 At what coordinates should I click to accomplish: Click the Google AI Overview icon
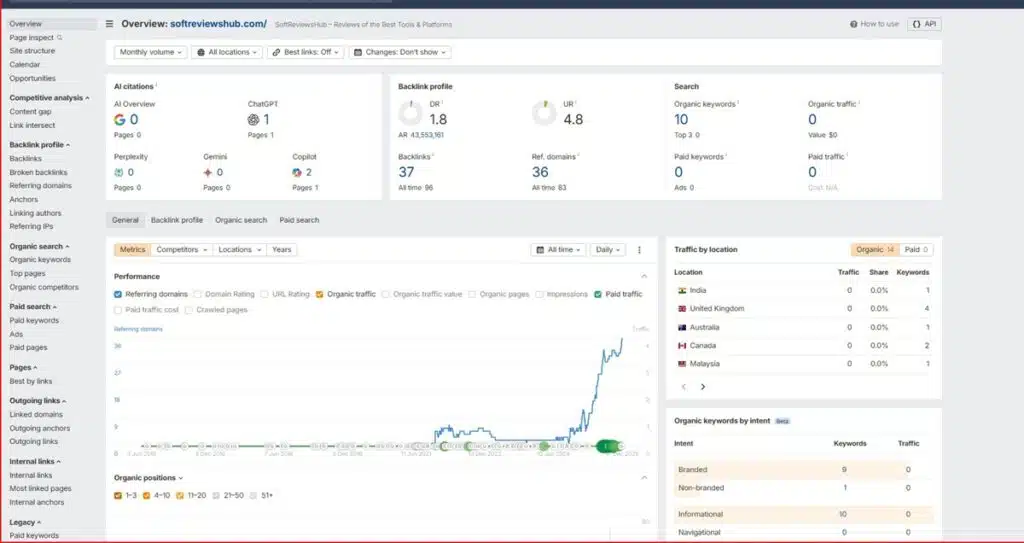pyautogui.click(x=120, y=120)
